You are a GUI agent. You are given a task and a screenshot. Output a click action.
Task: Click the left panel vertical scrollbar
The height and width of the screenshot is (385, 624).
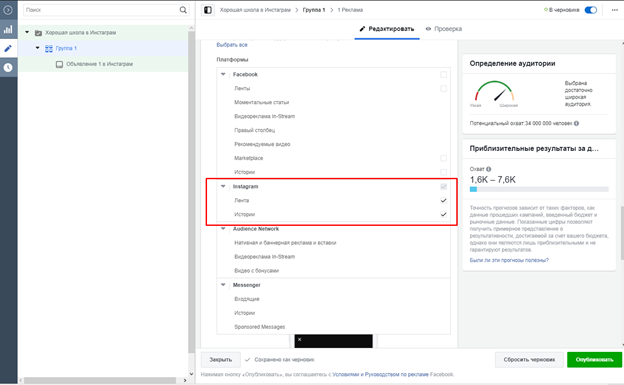(191, 191)
